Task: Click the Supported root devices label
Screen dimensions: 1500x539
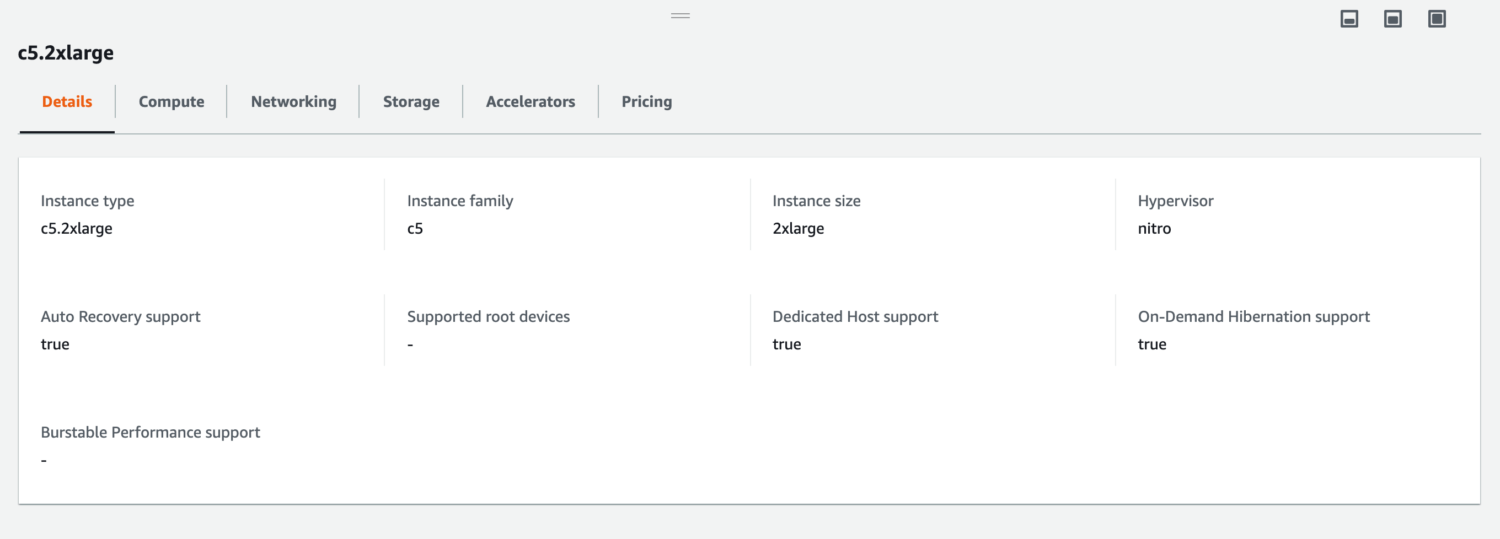Action: pyautogui.click(x=488, y=317)
